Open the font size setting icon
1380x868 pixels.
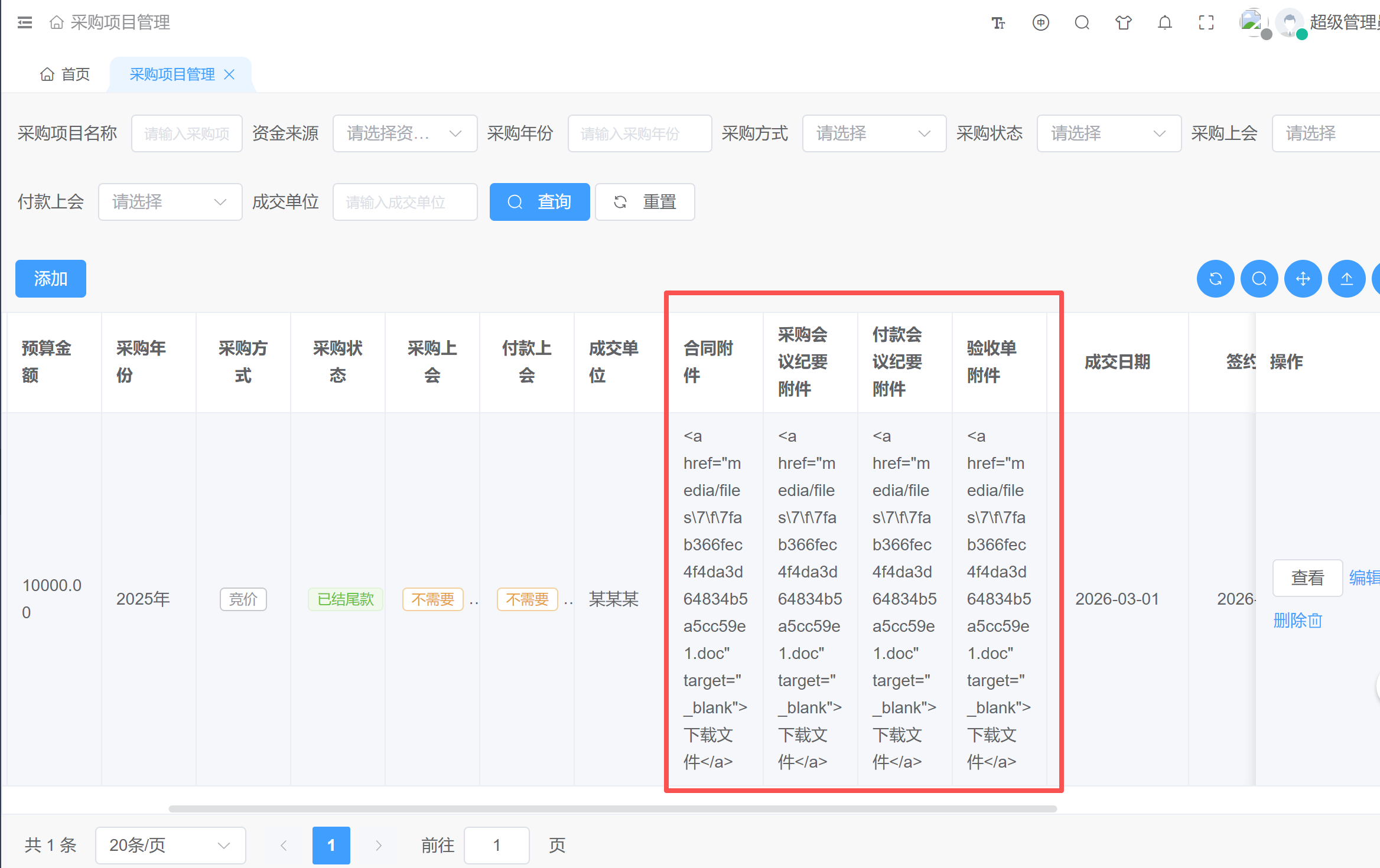click(x=998, y=23)
